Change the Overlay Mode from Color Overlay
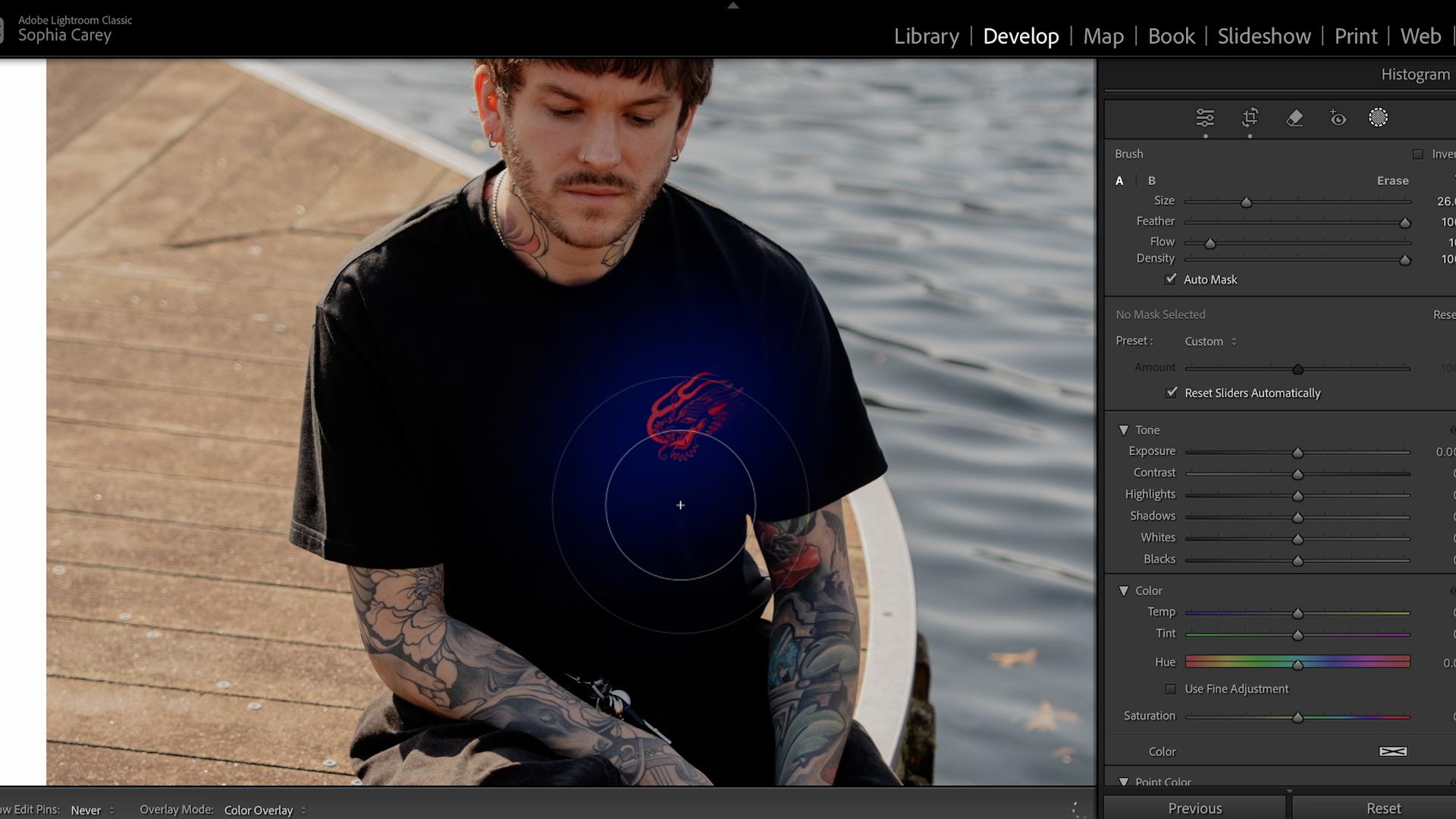The image size is (1456, 819). tap(259, 810)
